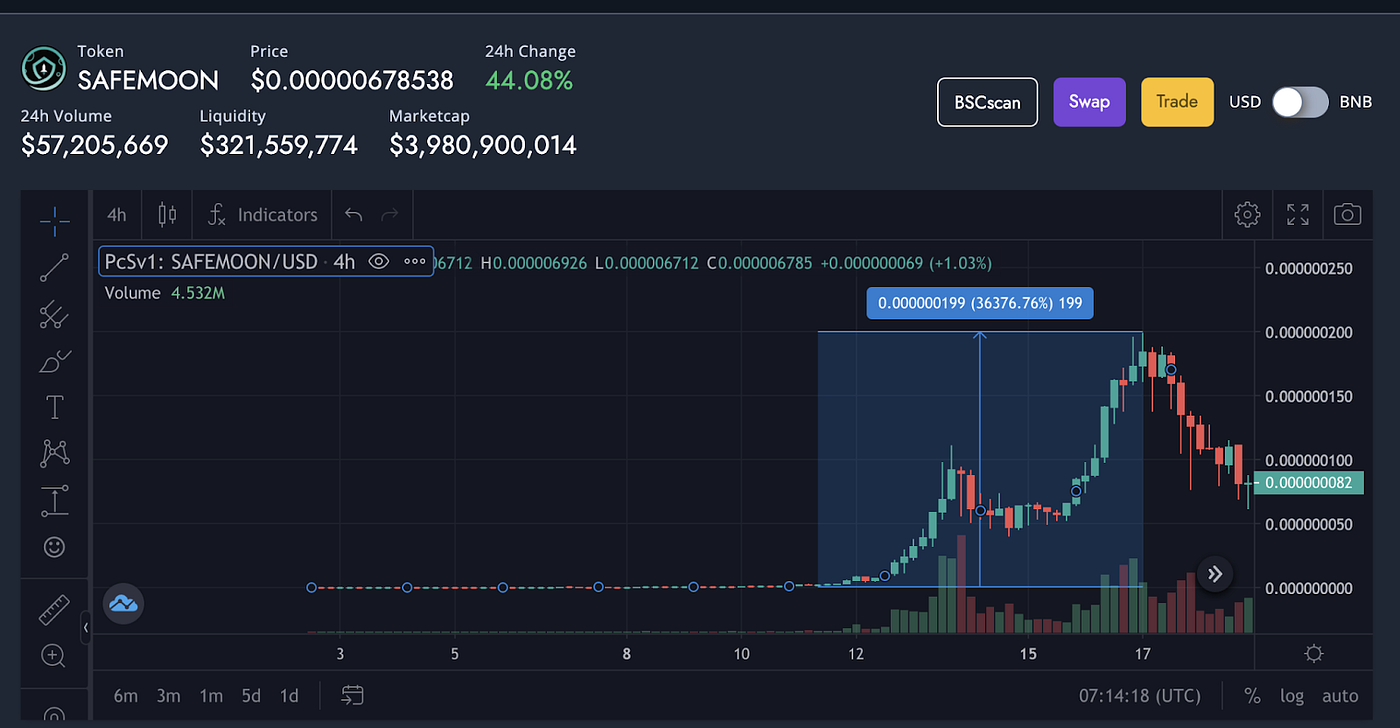Image resolution: width=1400 pixels, height=728 pixels.
Task: Toggle log scale mode
Action: coord(1292,696)
